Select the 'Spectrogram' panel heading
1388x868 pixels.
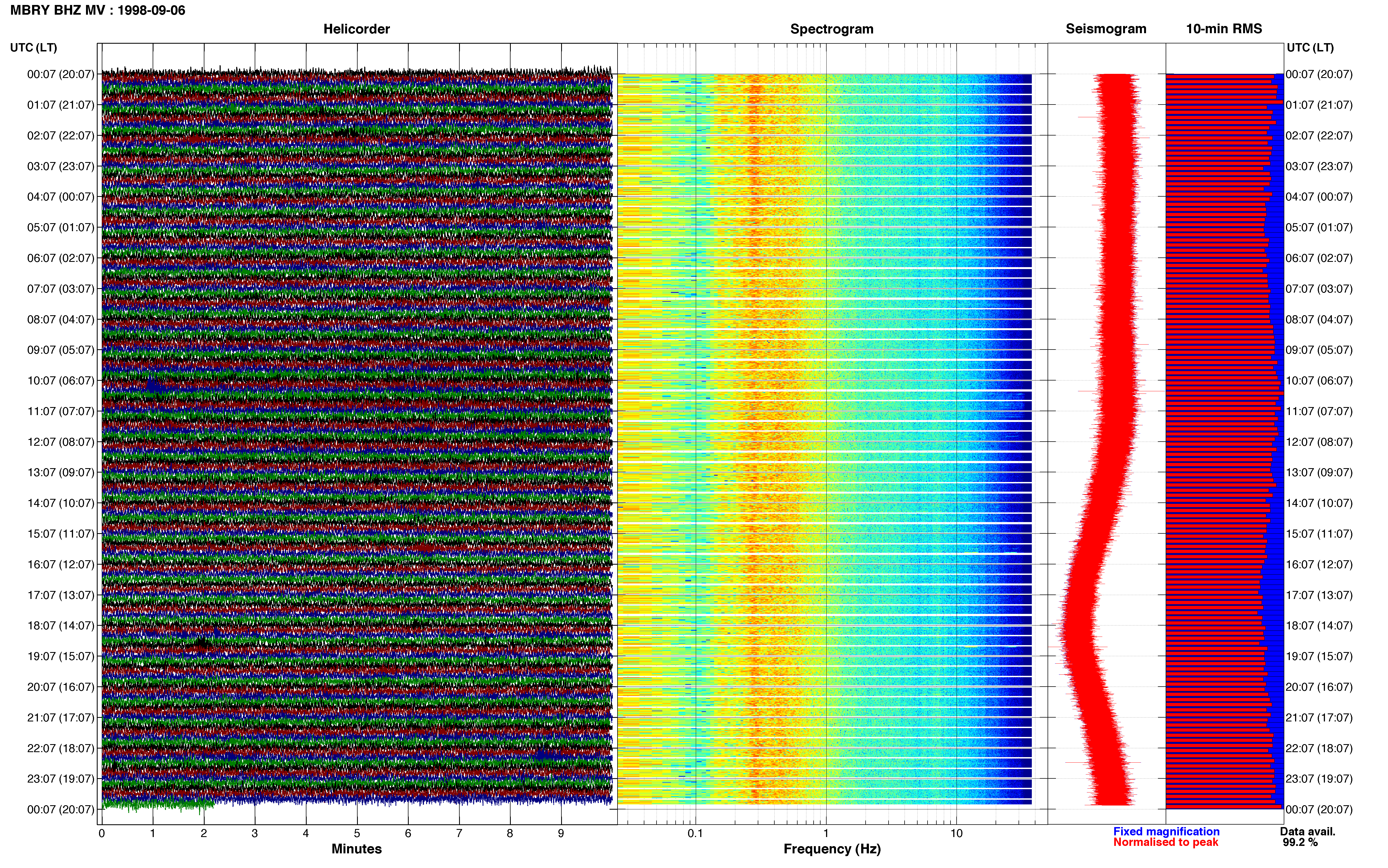832,29
